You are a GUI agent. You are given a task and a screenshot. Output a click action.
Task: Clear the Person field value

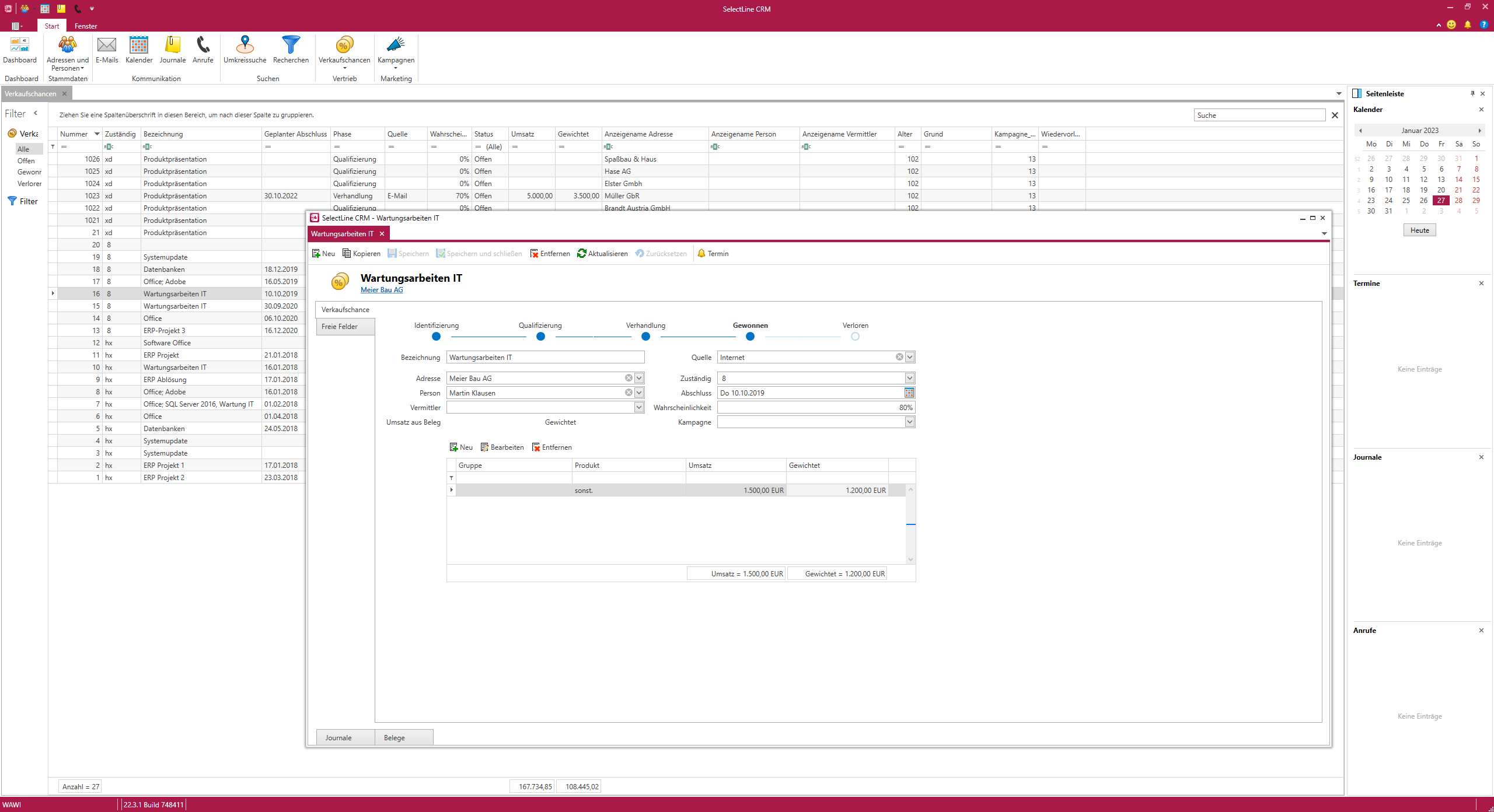coord(629,393)
